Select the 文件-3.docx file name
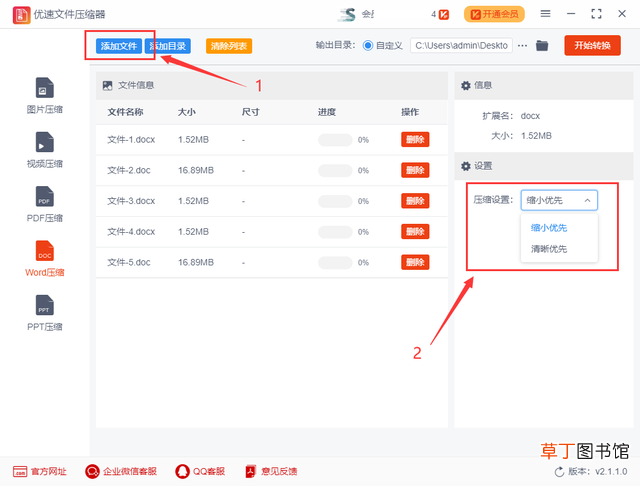Viewport: 640px width, 486px height. click(x=131, y=201)
